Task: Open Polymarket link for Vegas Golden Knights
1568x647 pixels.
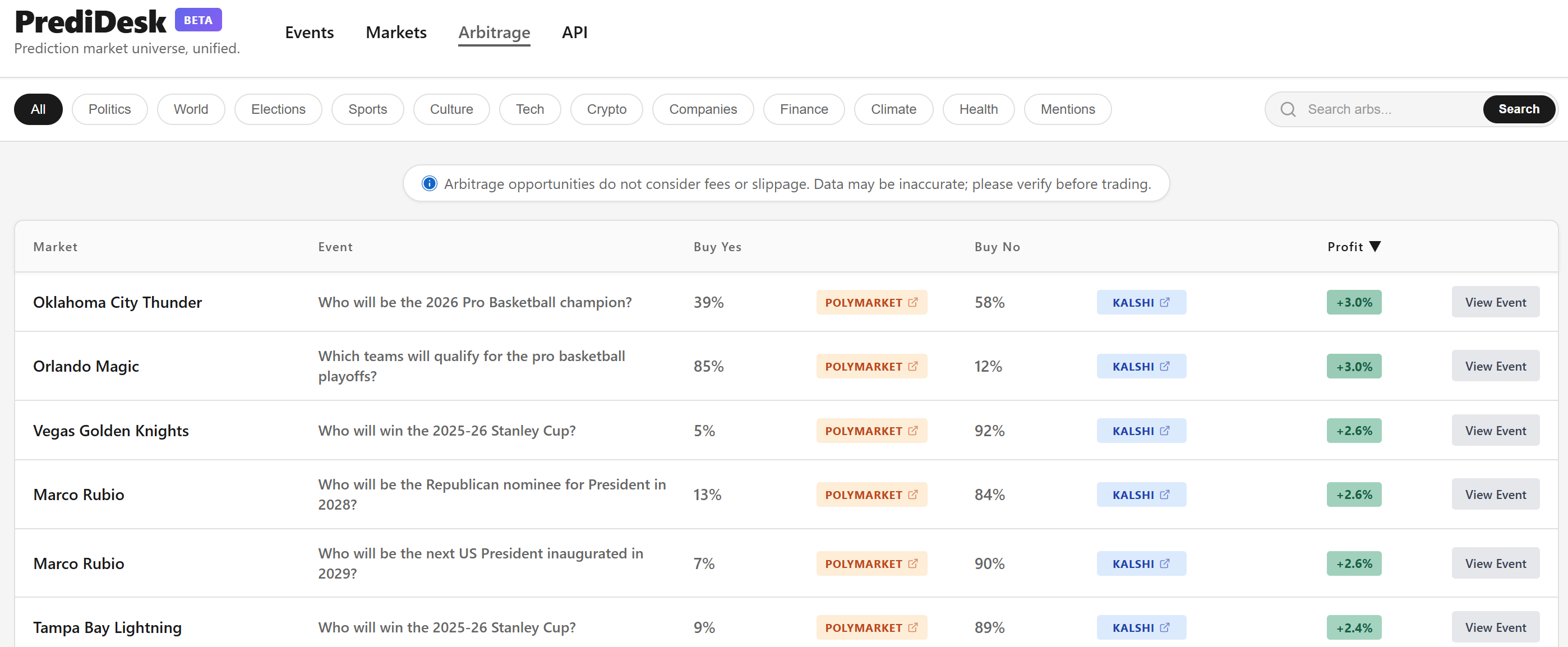Action: pyautogui.click(x=871, y=431)
